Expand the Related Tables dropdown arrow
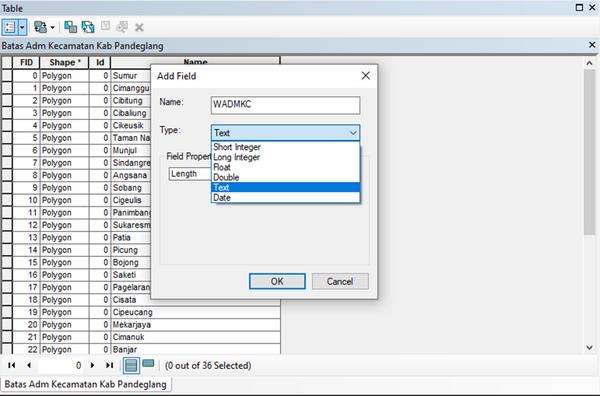The width and height of the screenshot is (600, 396). pos(53,27)
